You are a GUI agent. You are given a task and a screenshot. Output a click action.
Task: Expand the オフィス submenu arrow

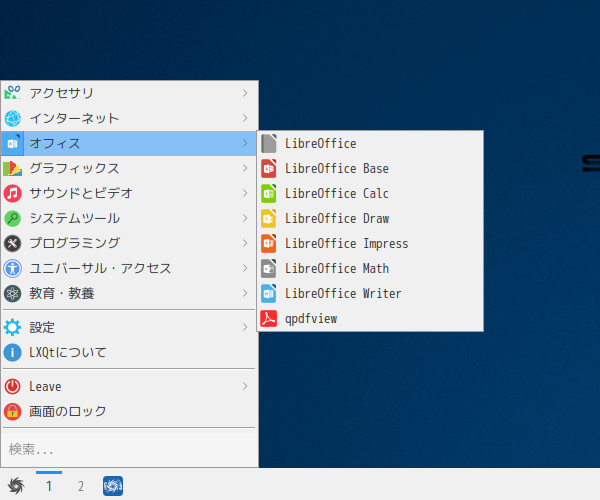tap(245, 143)
